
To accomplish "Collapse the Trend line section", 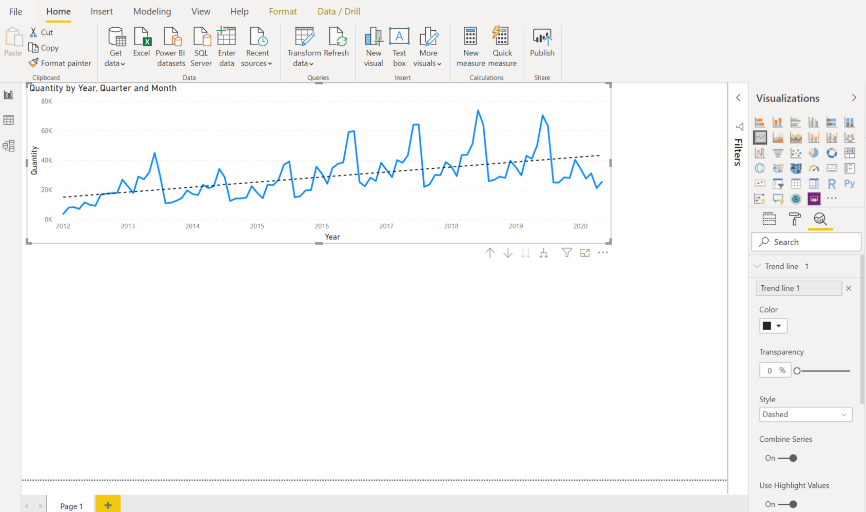I will pyautogui.click(x=757, y=266).
